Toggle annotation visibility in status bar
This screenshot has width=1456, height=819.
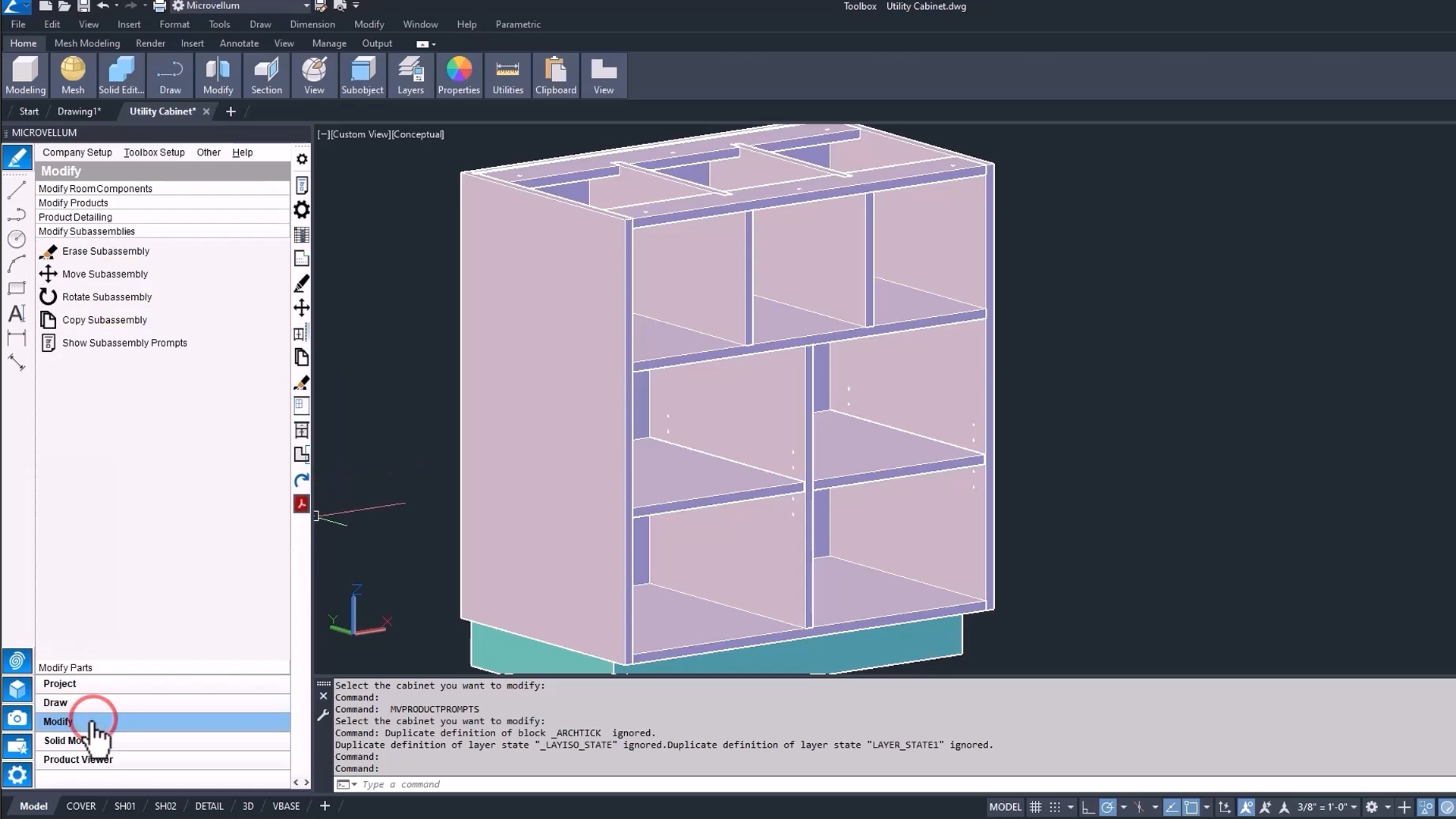[1245, 807]
